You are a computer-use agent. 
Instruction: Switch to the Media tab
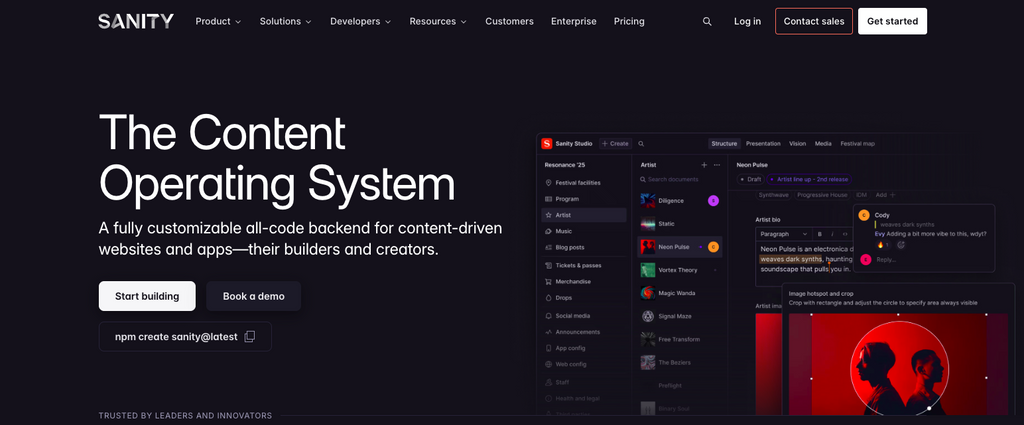click(x=823, y=144)
